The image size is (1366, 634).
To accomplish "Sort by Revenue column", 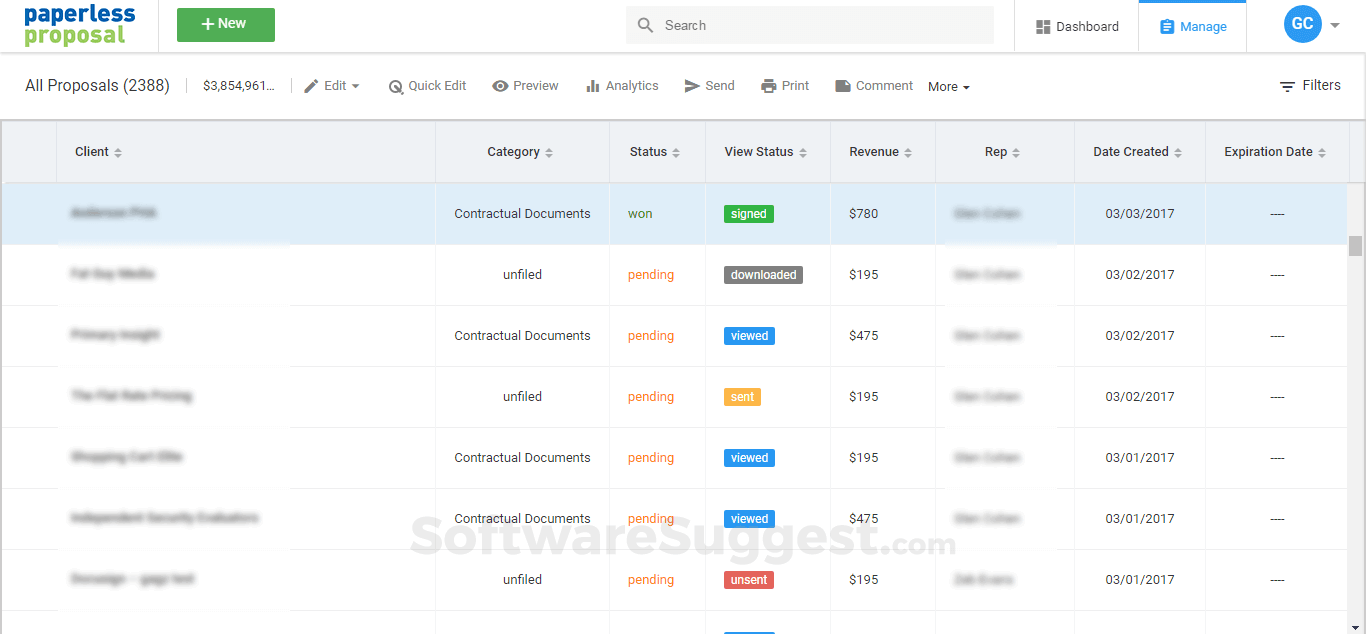I will 881,152.
